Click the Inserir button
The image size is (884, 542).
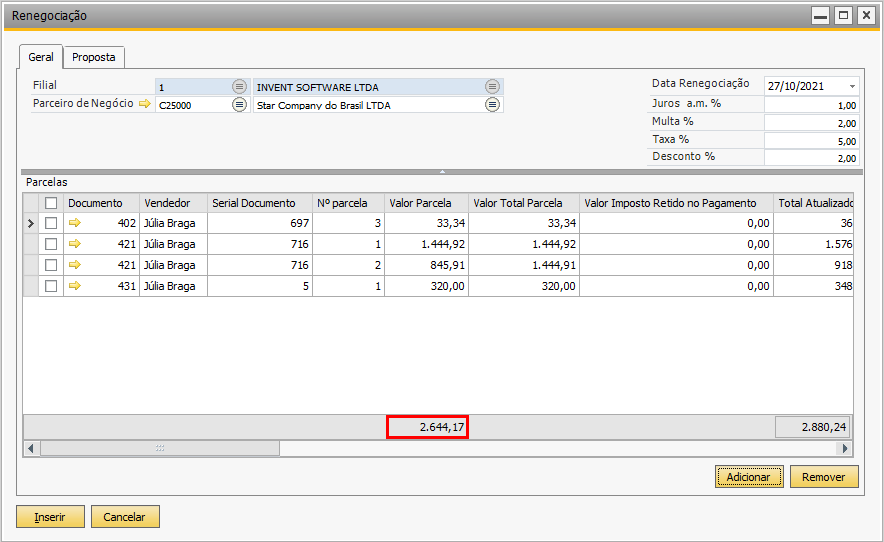(x=50, y=517)
